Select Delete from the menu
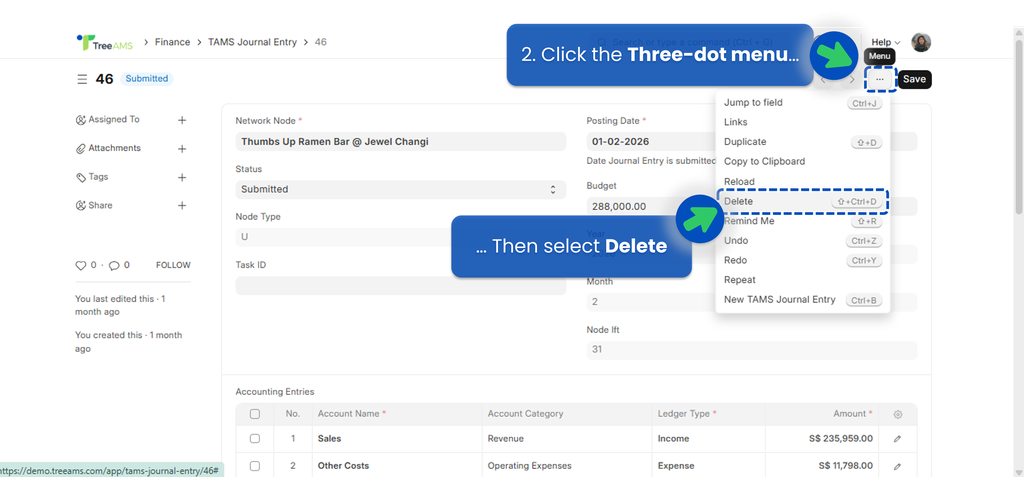This screenshot has height=477, width=1024. coord(739,201)
